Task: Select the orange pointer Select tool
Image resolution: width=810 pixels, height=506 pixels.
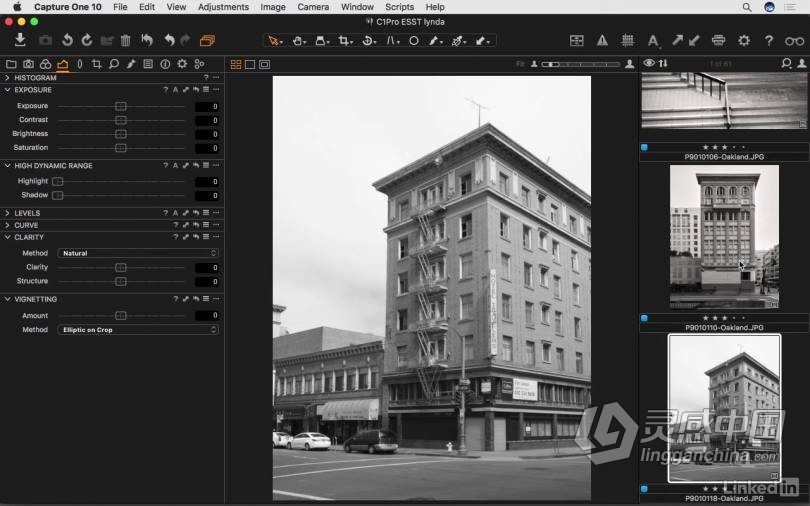Action: click(274, 40)
